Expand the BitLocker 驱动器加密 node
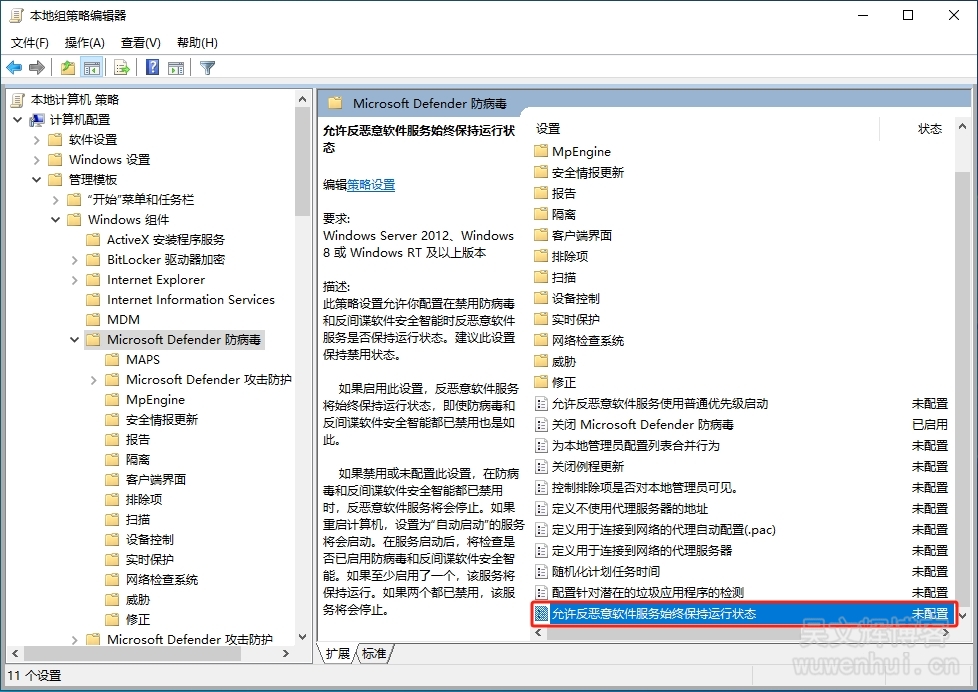 click(x=75, y=260)
